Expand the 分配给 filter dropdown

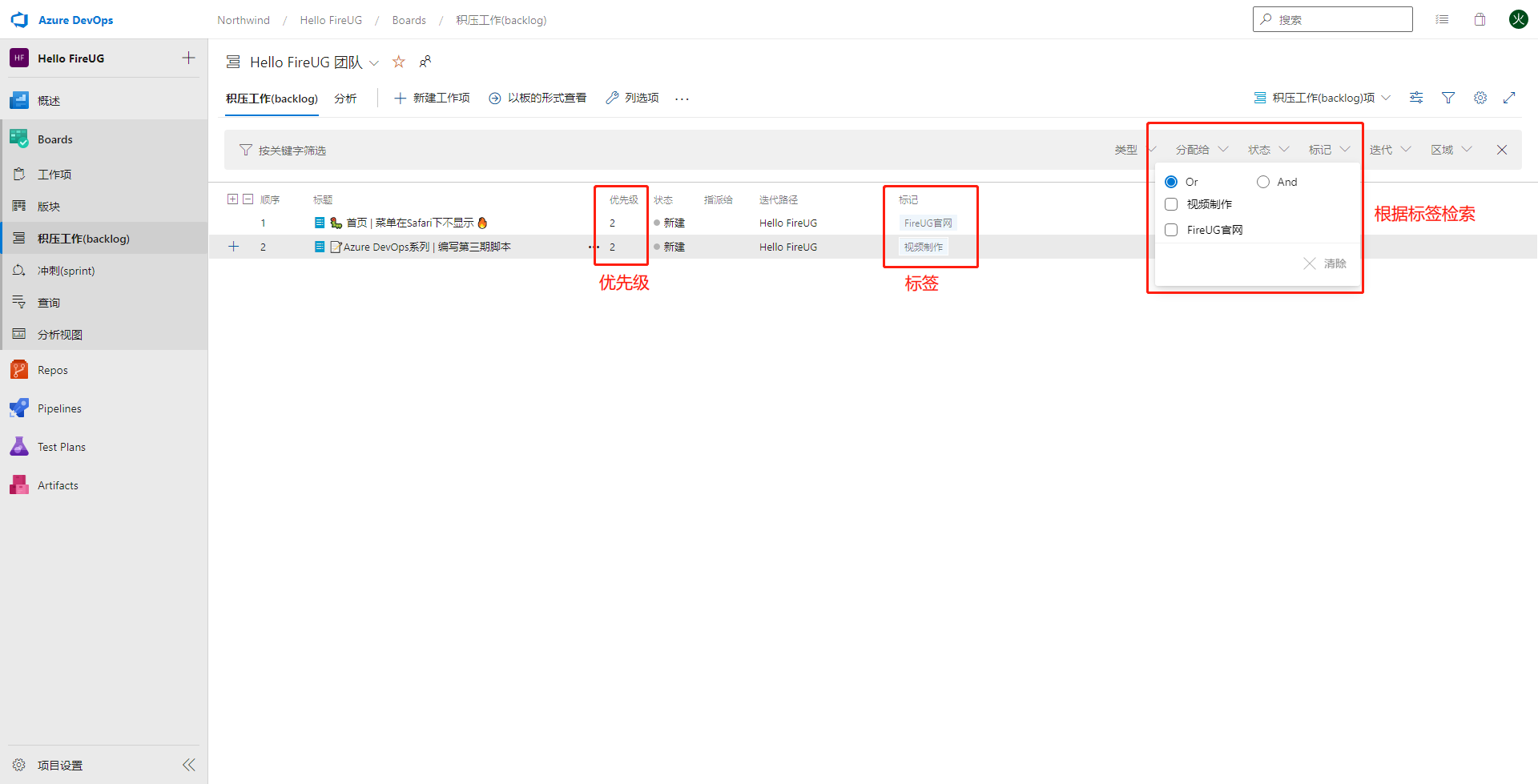[x=1202, y=150]
